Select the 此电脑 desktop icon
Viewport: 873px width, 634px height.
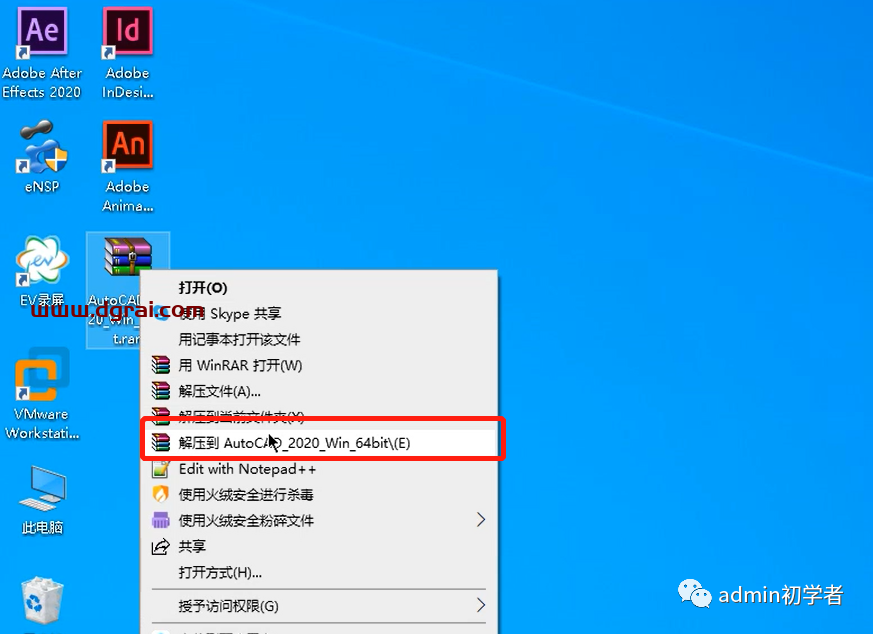[x=42, y=500]
